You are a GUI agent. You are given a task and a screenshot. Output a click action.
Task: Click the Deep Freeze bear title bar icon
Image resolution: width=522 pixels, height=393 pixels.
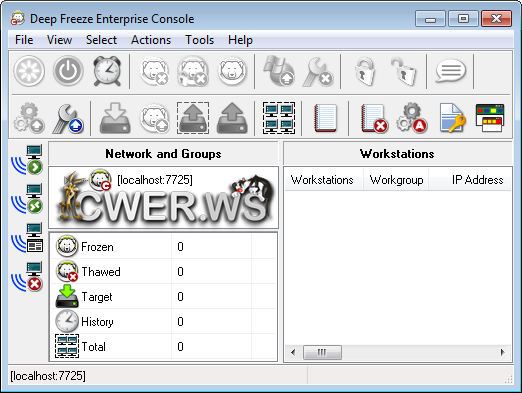click(x=17, y=18)
